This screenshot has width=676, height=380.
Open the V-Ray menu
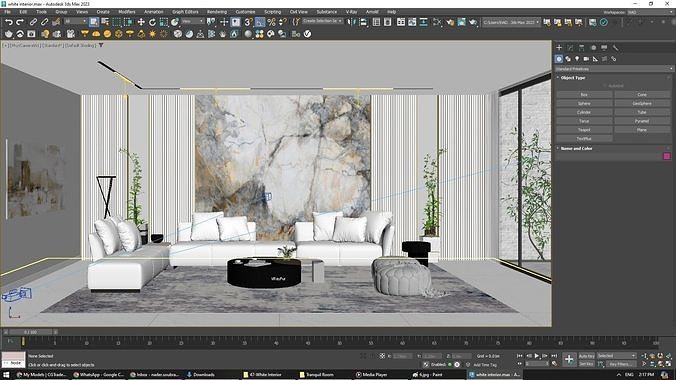point(351,12)
